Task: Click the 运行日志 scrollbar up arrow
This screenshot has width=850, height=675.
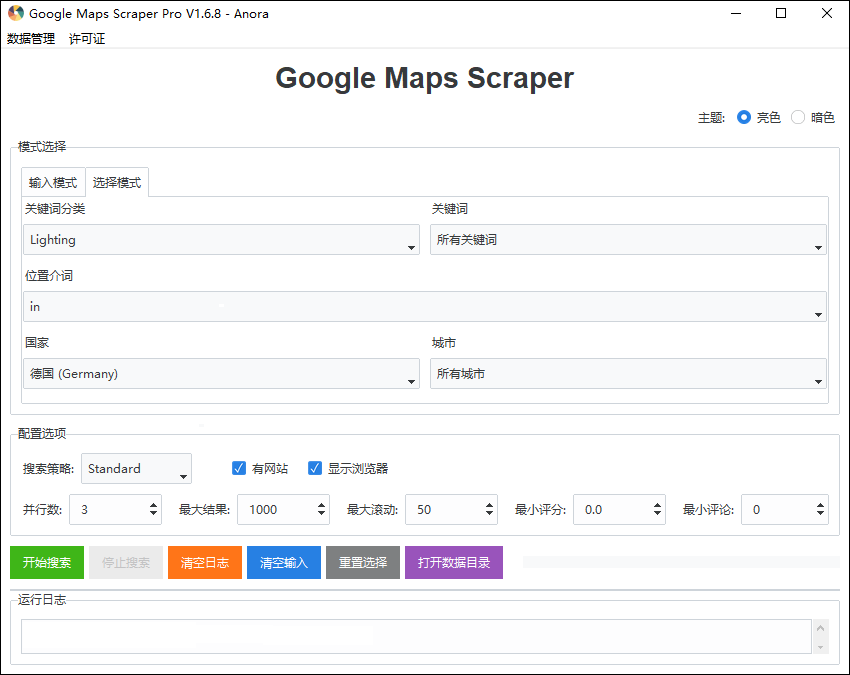Action: coord(820,628)
